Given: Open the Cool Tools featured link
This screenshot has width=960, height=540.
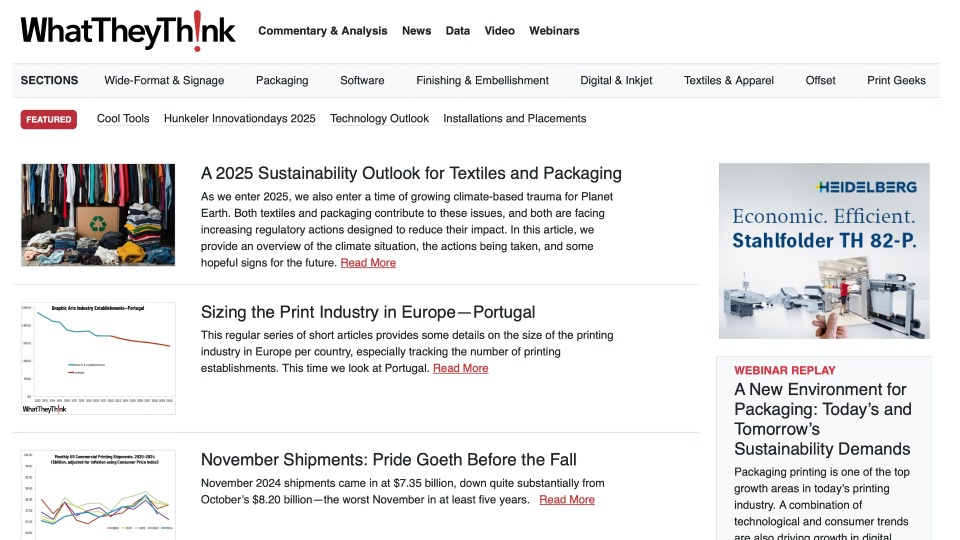Looking at the screenshot, I should [123, 119].
